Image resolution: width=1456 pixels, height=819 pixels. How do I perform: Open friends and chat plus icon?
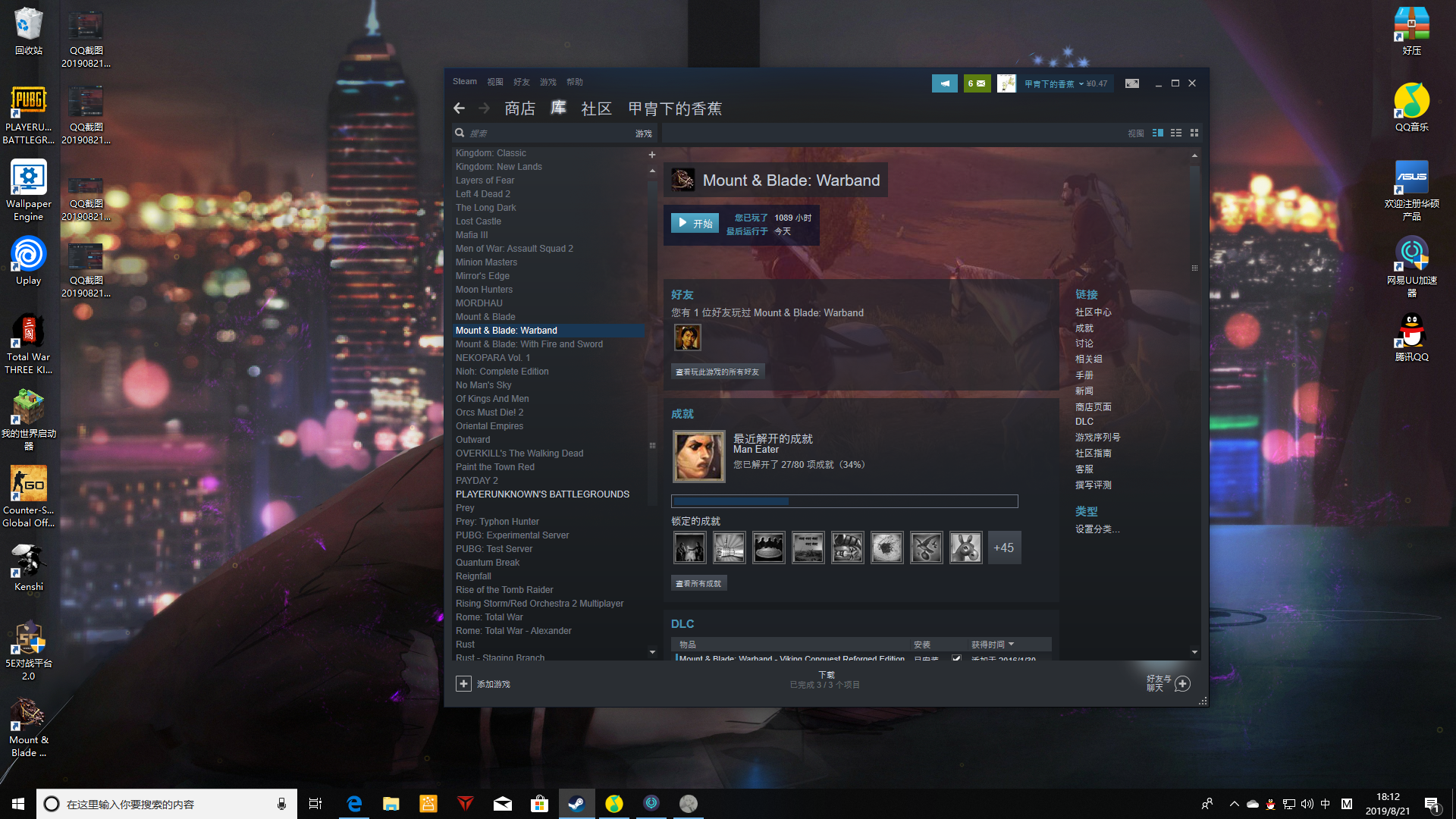1182,684
